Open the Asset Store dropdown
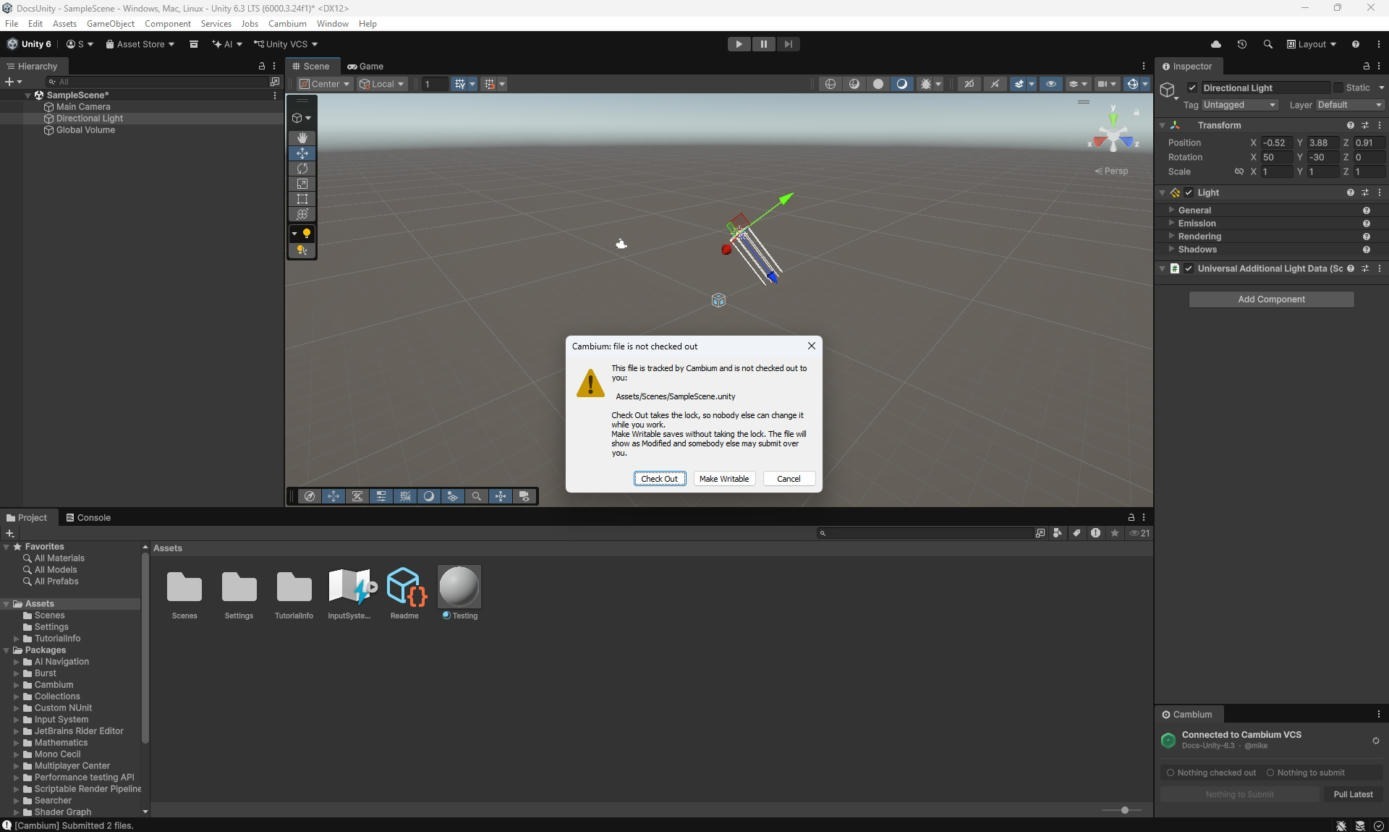1389x832 pixels. point(140,44)
